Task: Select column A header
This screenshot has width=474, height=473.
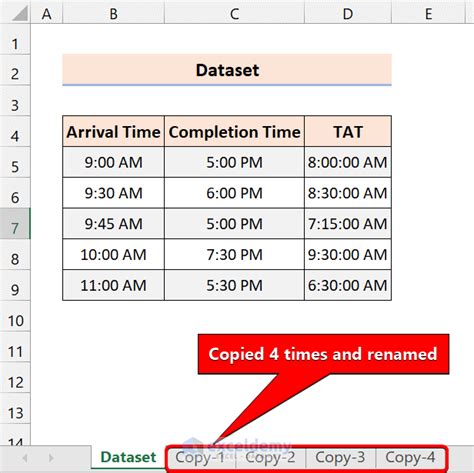Action: pyautogui.click(x=47, y=14)
